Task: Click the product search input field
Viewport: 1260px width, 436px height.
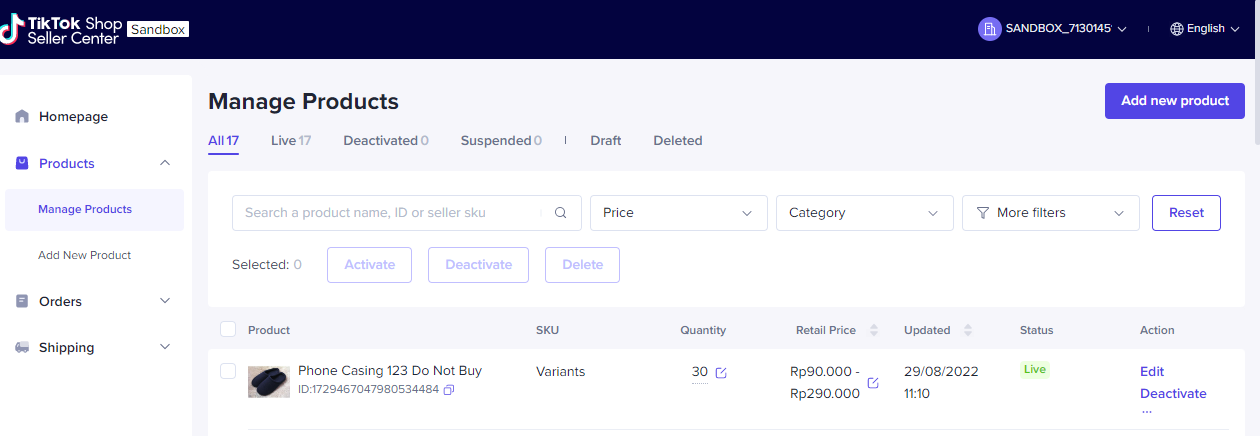Action: coord(390,213)
